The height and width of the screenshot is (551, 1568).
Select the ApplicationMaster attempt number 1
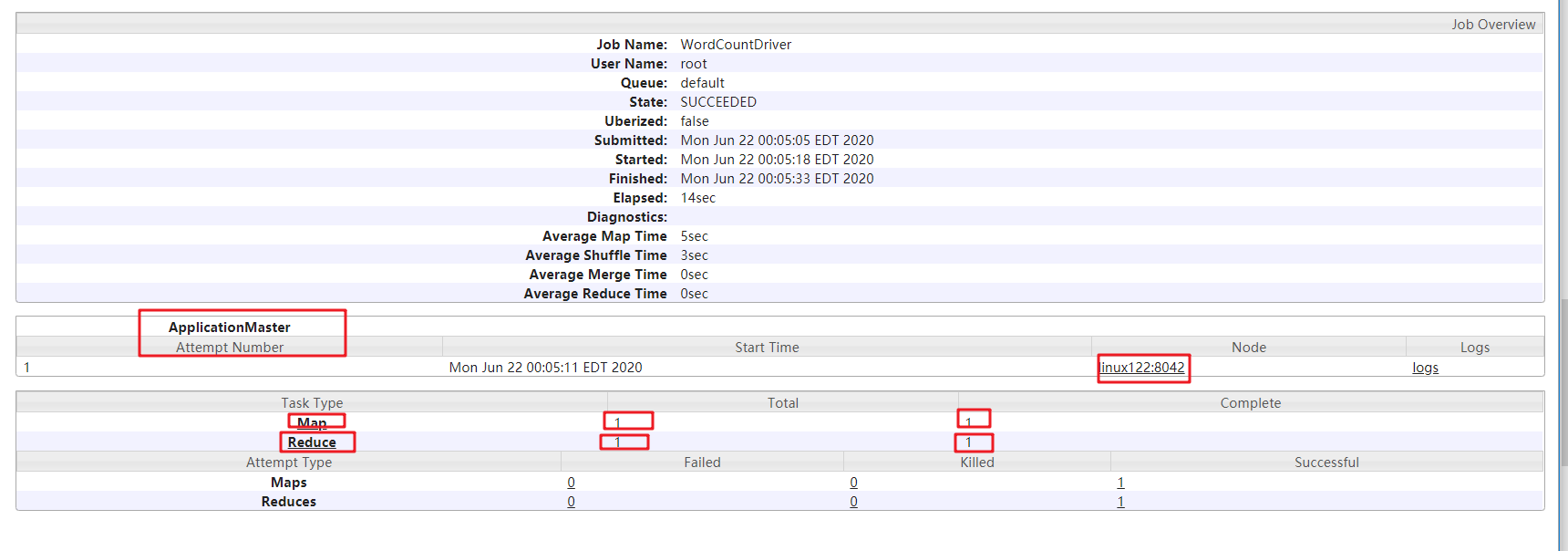[x=27, y=367]
